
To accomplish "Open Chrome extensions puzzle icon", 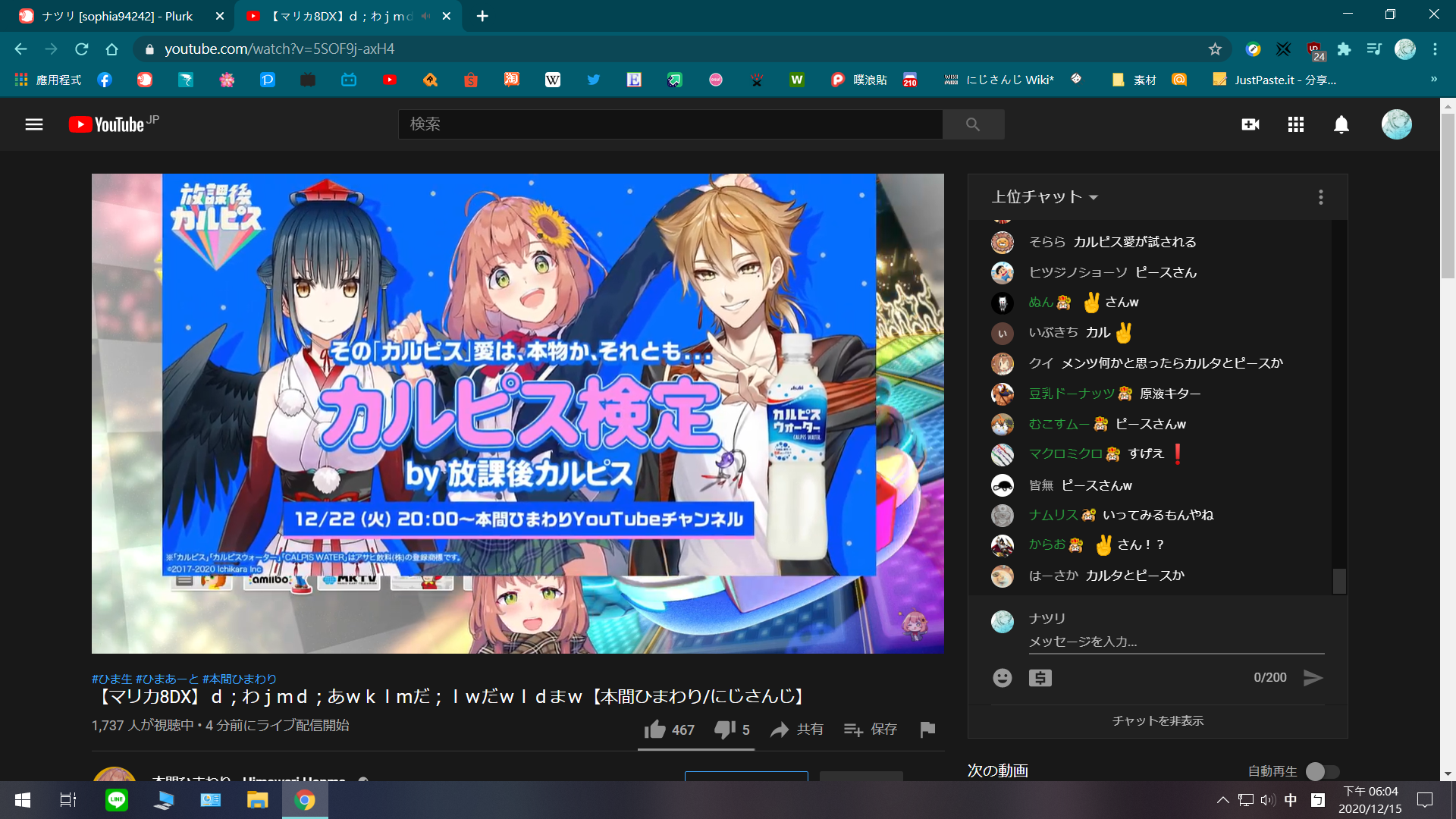I will click(x=1344, y=49).
